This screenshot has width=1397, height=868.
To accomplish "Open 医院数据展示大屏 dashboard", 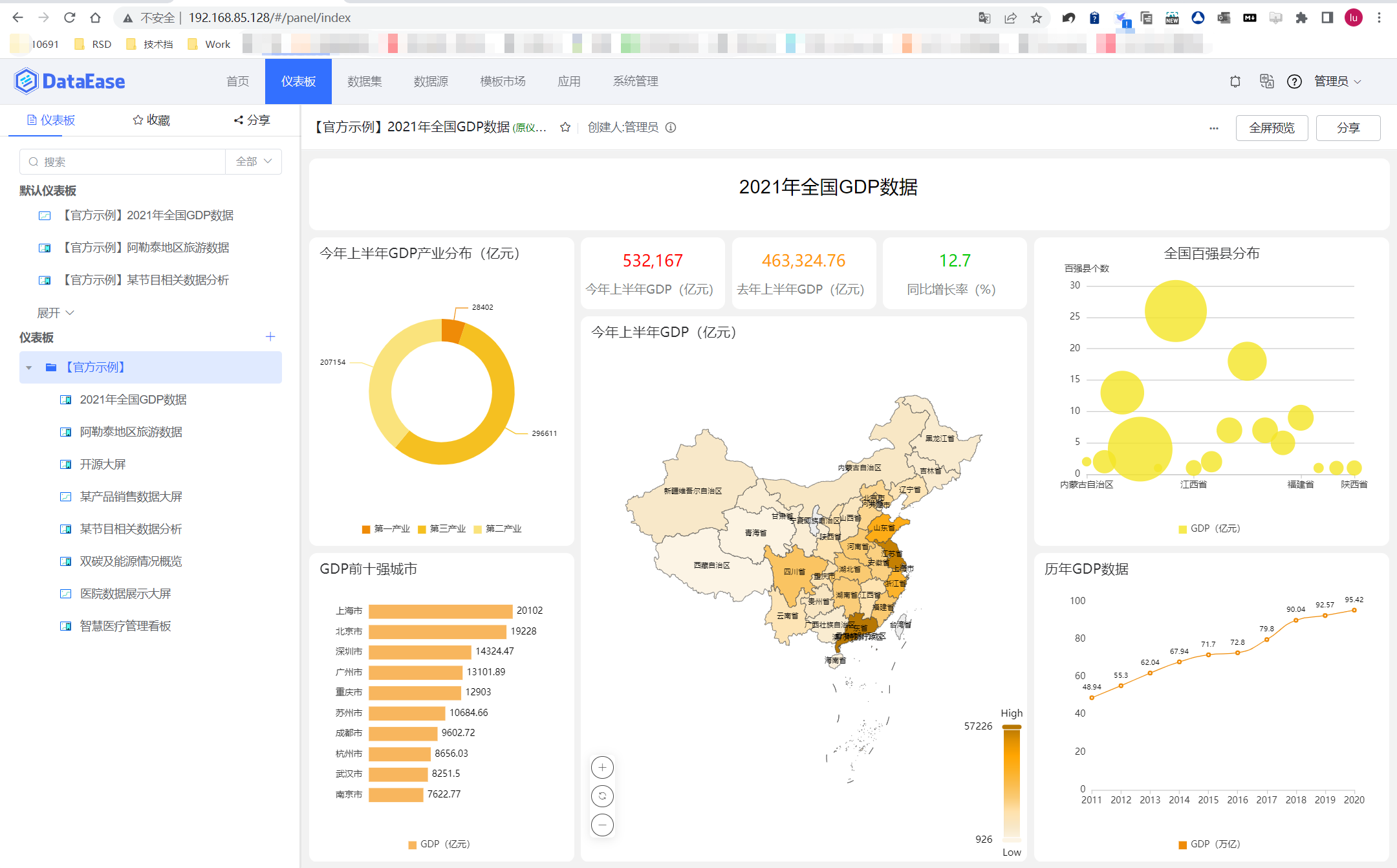I will click(125, 594).
